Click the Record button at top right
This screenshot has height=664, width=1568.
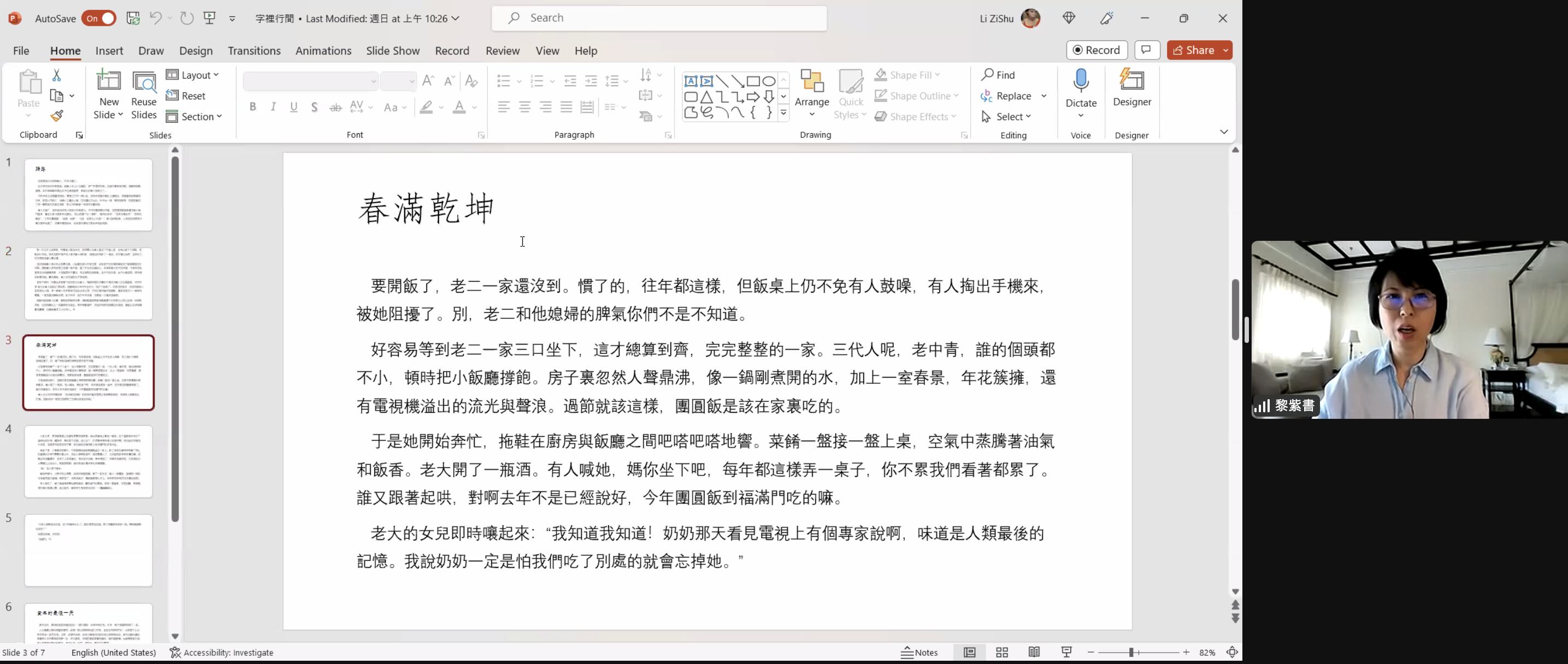(1097, 50)
